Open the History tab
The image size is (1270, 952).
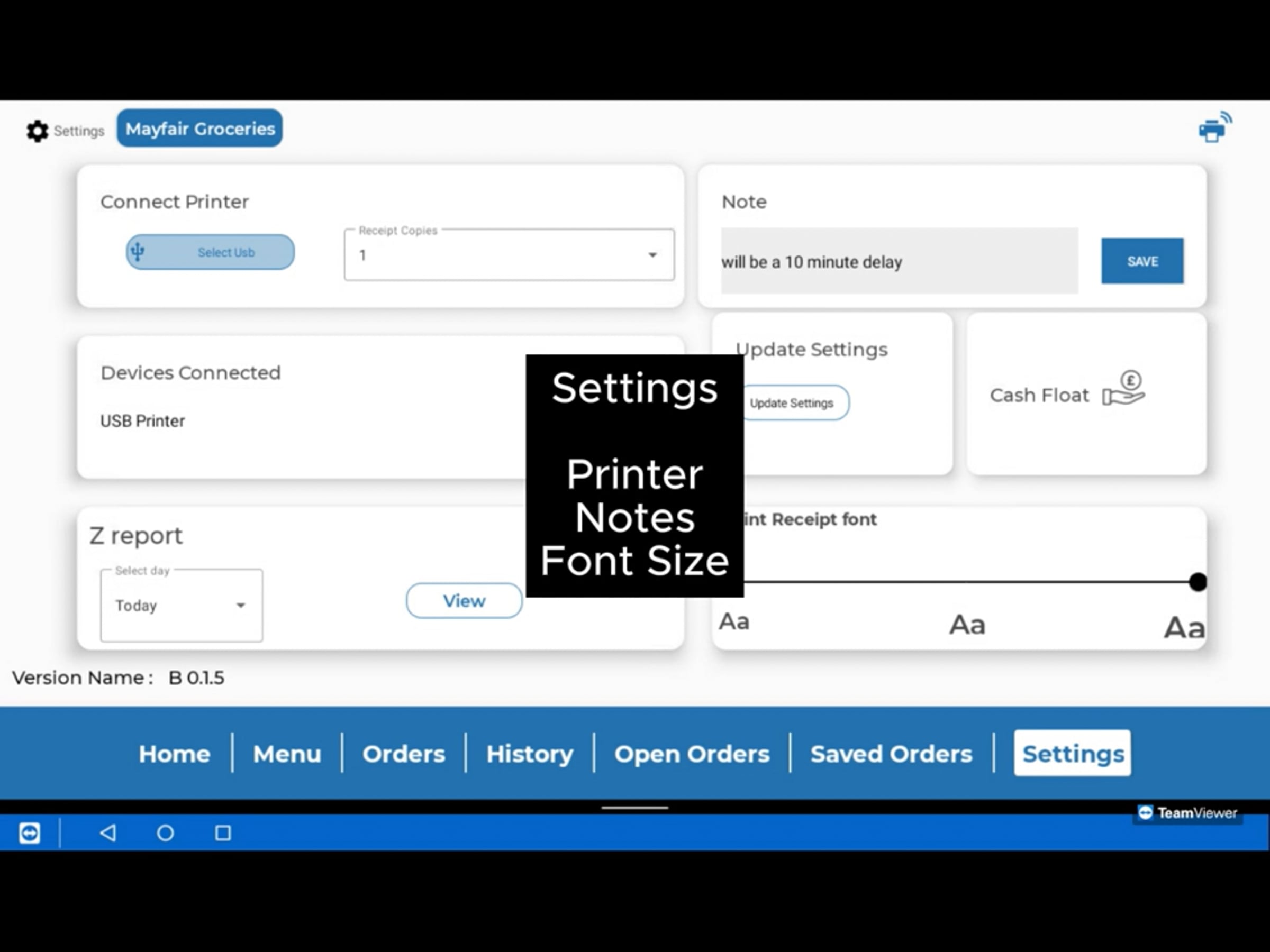(529, 754)
